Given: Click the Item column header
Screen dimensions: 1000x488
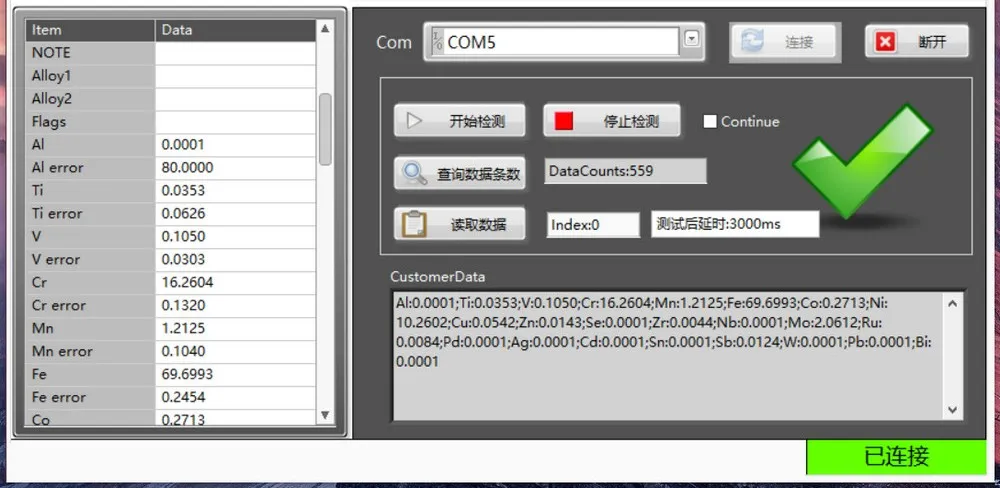Looking at the screenshot, I should click(90, 30).
